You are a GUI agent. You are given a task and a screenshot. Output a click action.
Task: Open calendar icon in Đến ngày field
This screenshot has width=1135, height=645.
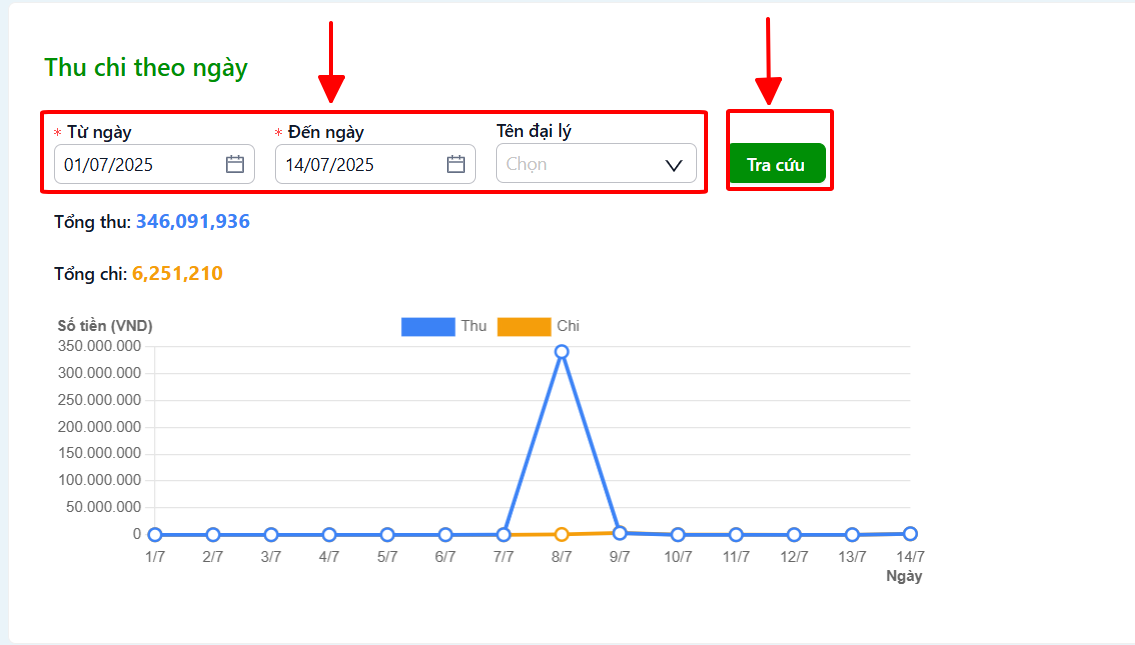click(x=455, y=164)
